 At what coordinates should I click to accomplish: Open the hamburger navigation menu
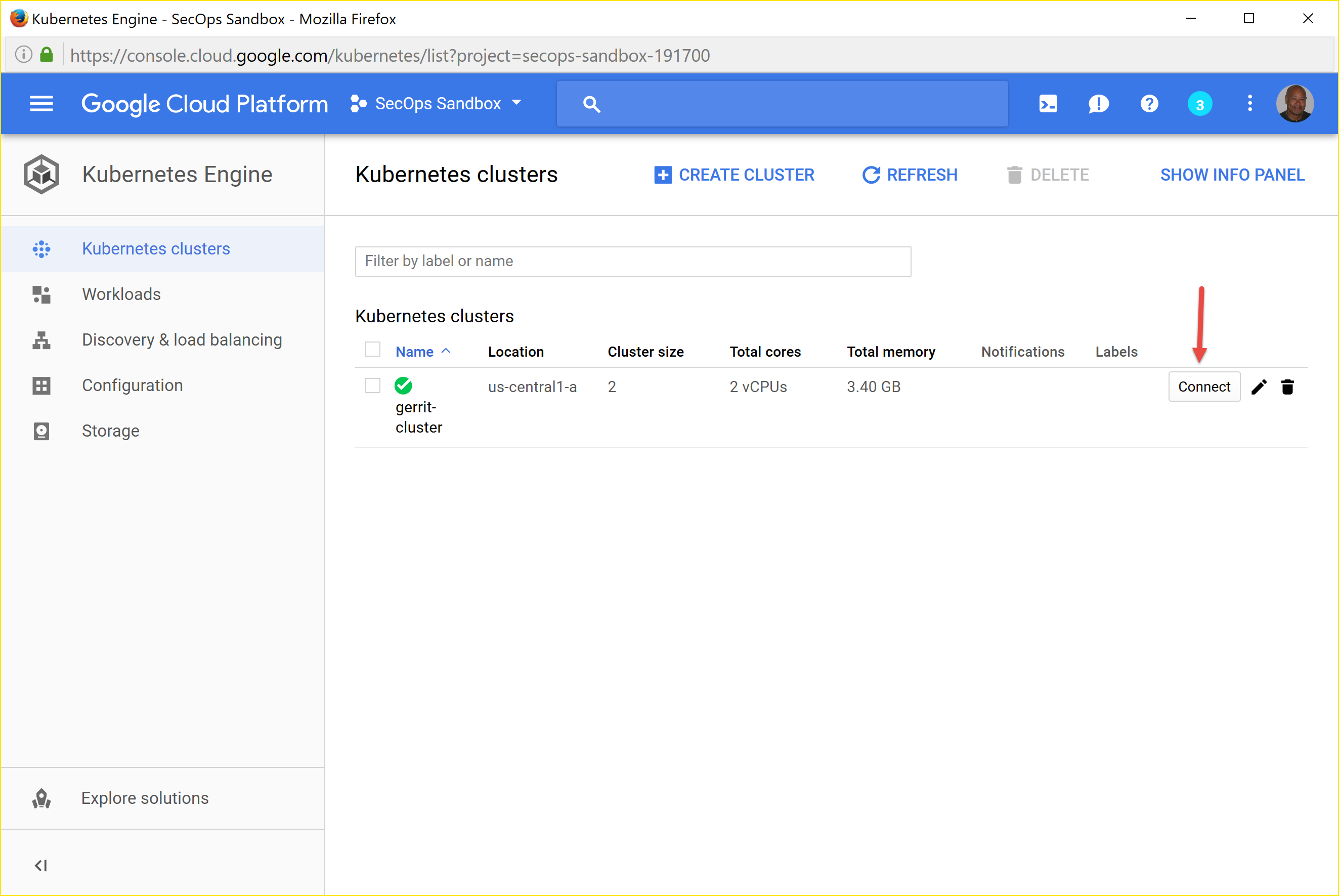tap(41, 104)
